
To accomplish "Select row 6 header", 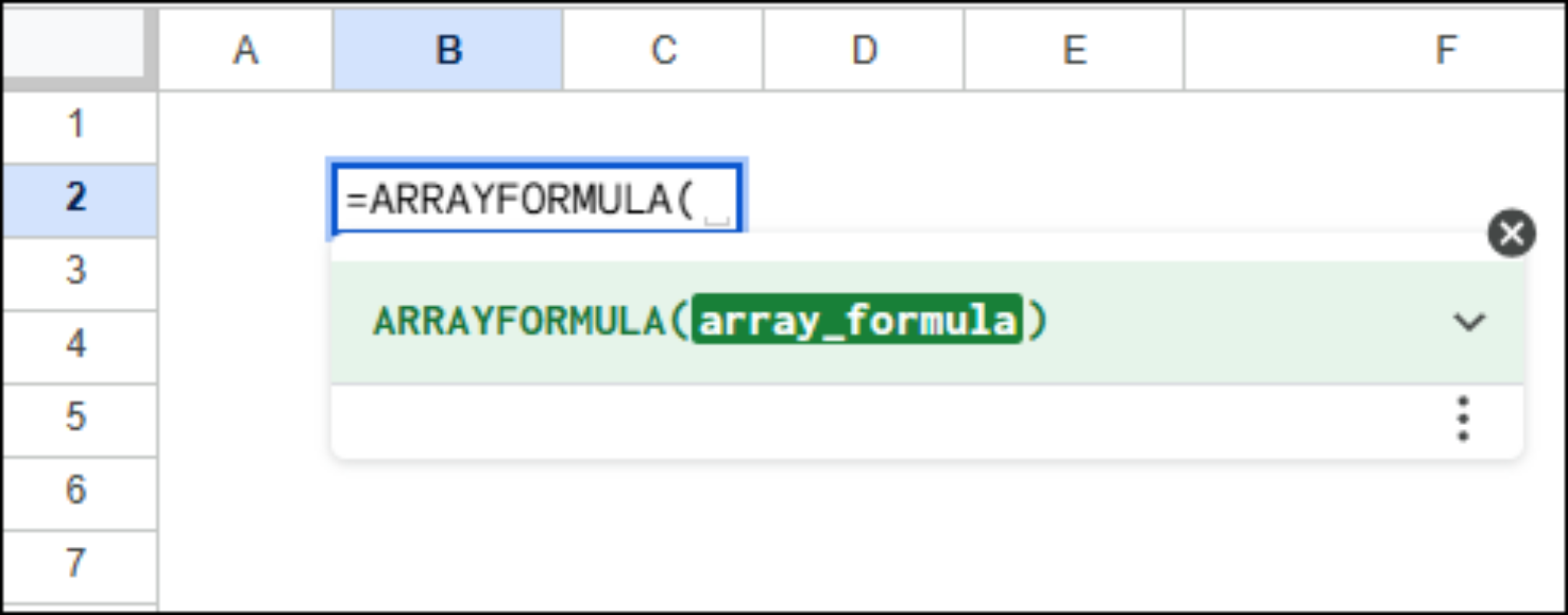I will coord(77,491).
